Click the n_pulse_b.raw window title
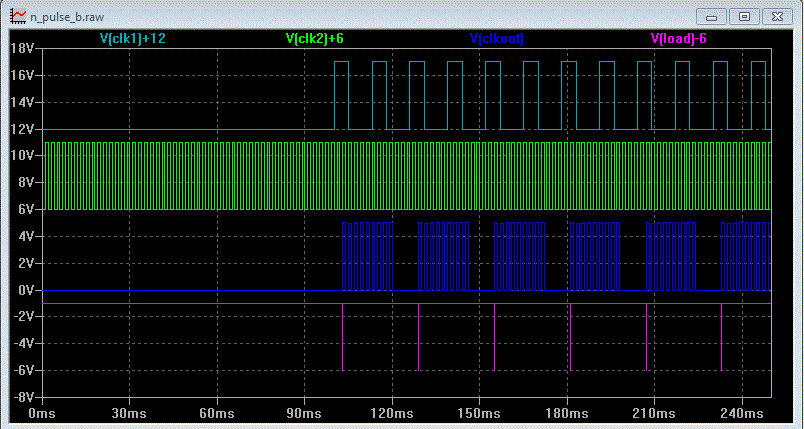The image size is (804, 429). [x=67, y=17]
